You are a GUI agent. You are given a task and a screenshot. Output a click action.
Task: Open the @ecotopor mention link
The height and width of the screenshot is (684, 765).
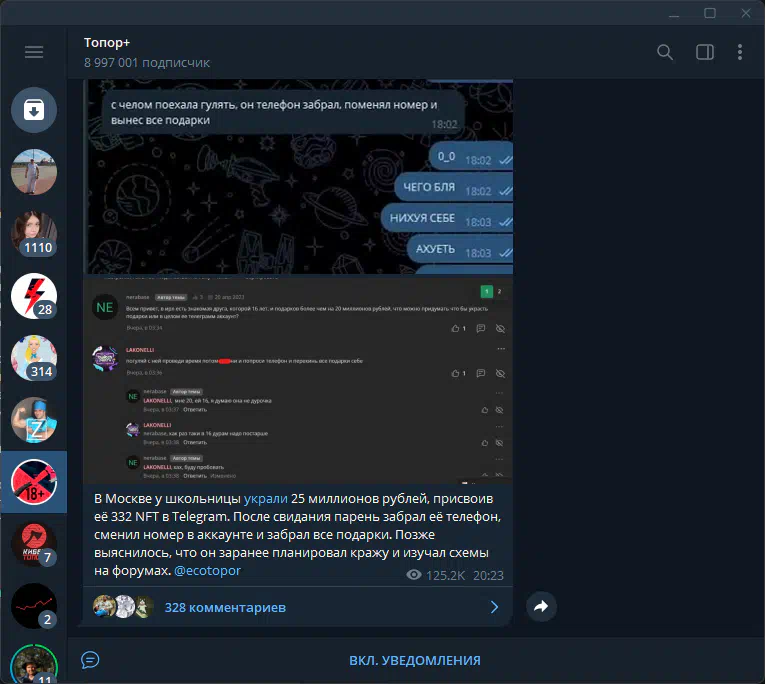pos(207,570)
